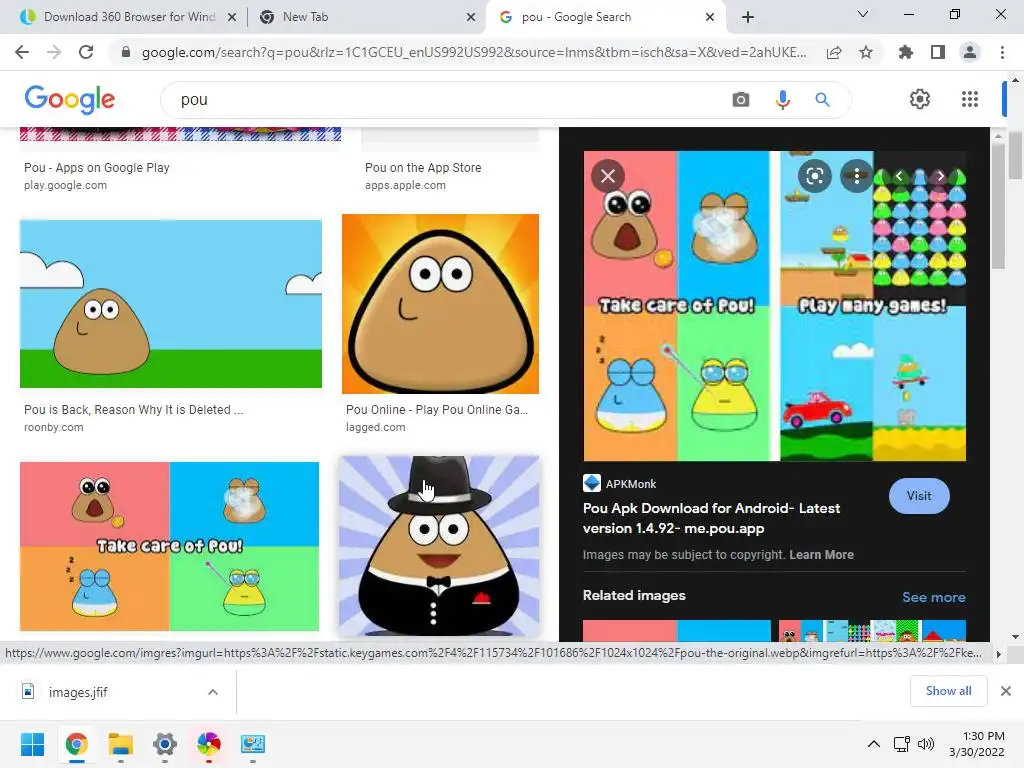This screenshot has height=768, width=1024.
Task: Click the address bar URL
Action: [473, 52]
